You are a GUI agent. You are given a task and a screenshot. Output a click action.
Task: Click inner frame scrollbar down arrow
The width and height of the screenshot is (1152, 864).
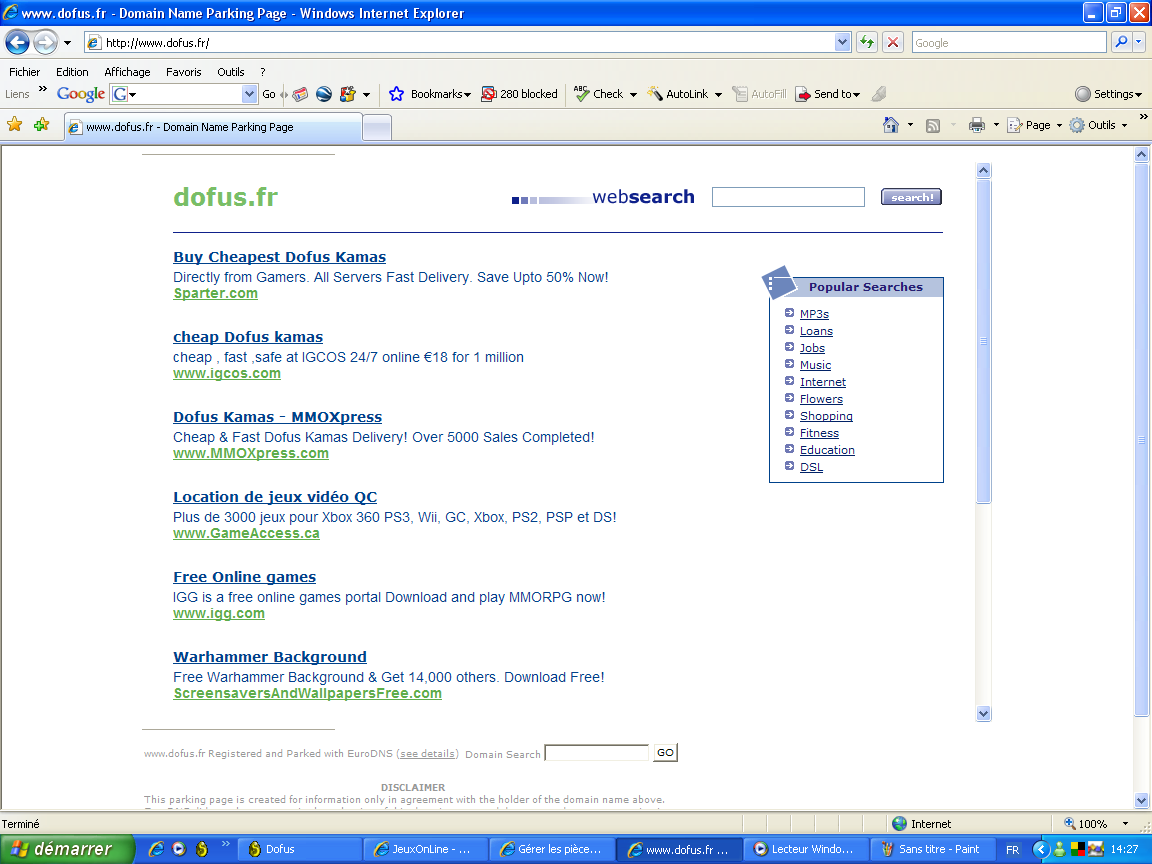point(984,713)
